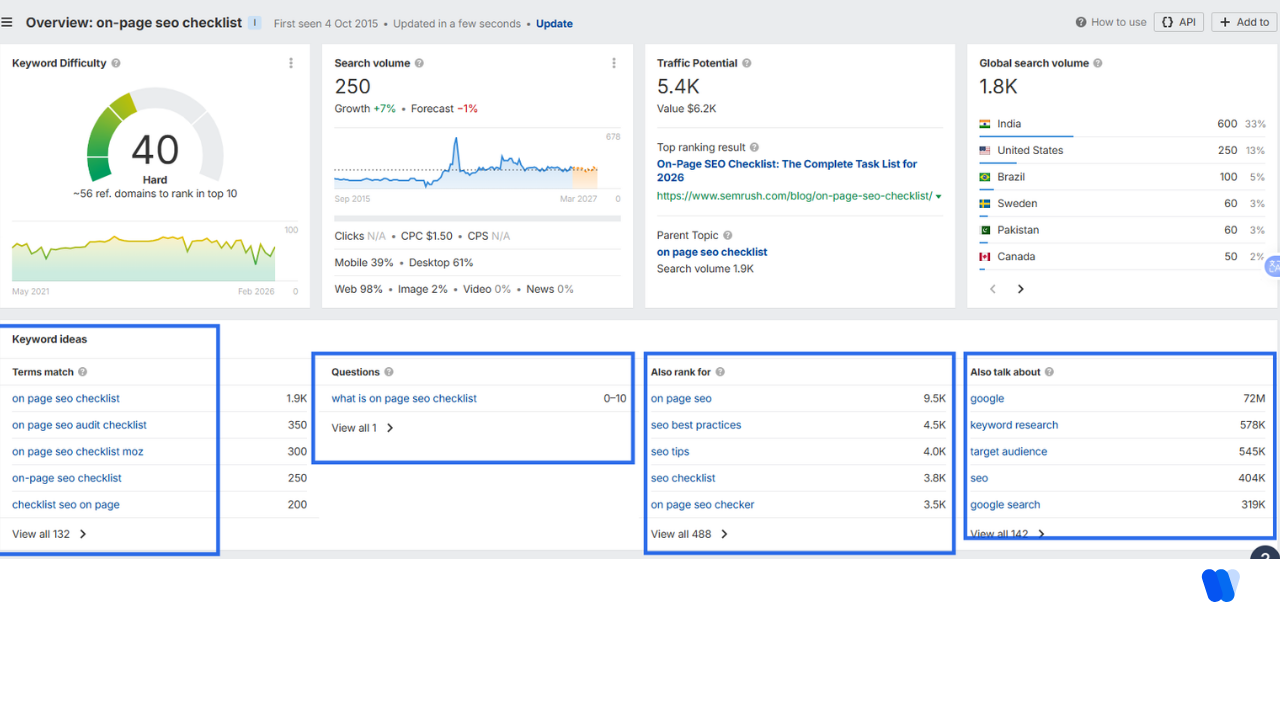Open the How to use guide
The image size is (1280, 720).
coord(1111,22)
